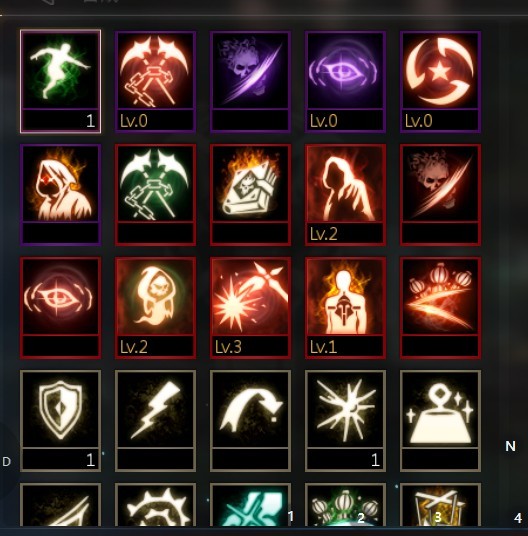Select the purple eye skill at Lv.0
The image size is (528, 536).
pyautogui.click(x=346, y=81)
